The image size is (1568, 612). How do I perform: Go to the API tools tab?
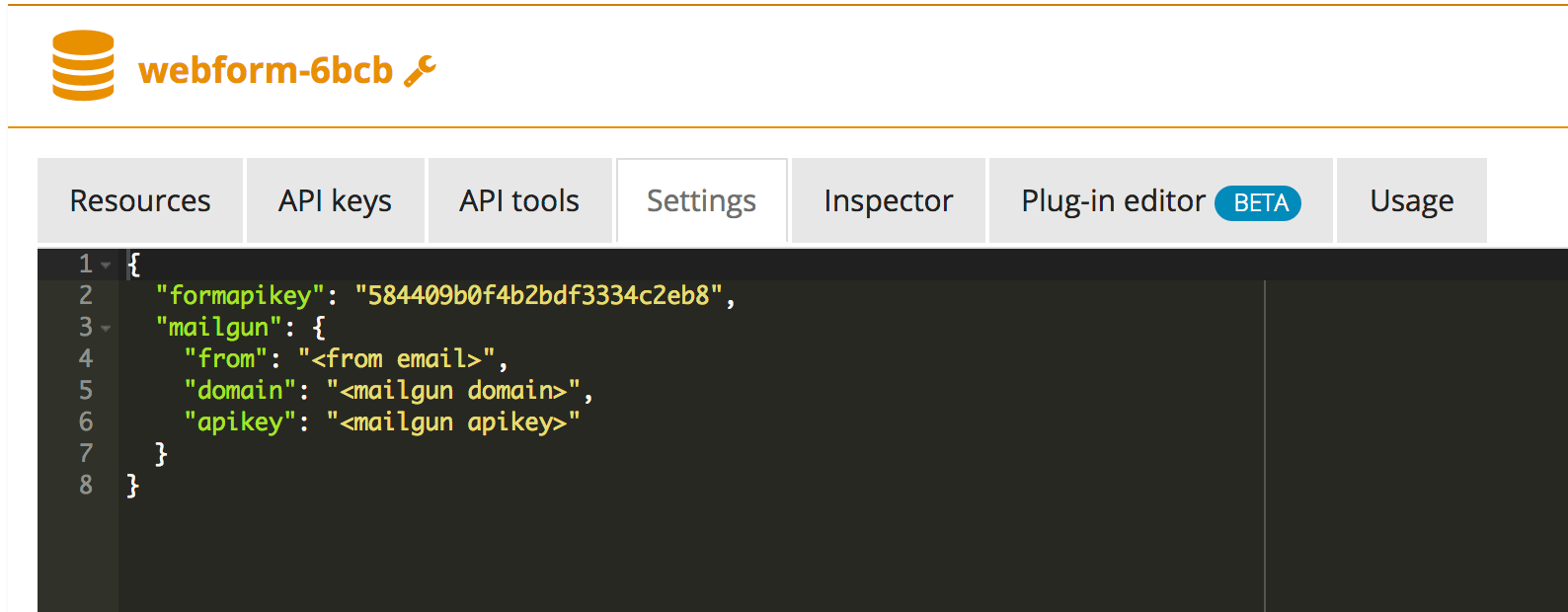pyautogui.click(x=519, y=201)
